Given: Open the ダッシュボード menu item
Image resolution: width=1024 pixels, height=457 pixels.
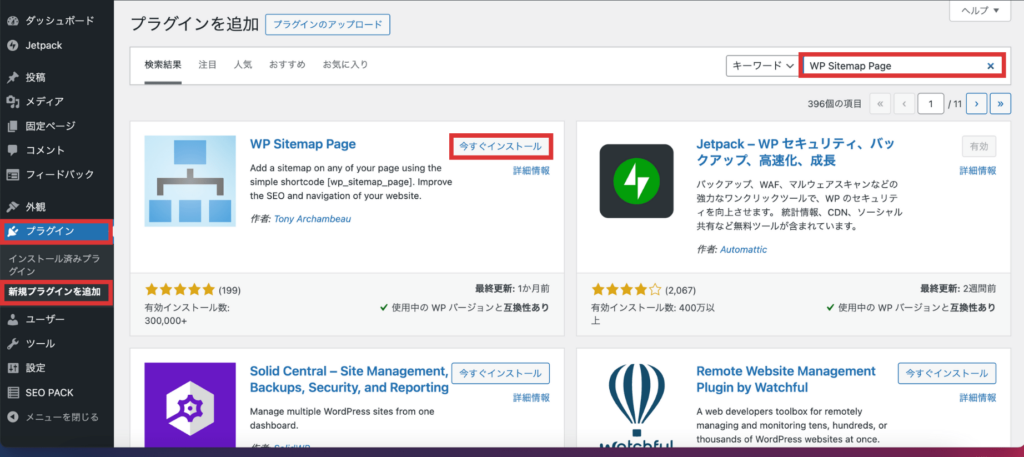Looking at the screenshot, I should coord(57,21).
